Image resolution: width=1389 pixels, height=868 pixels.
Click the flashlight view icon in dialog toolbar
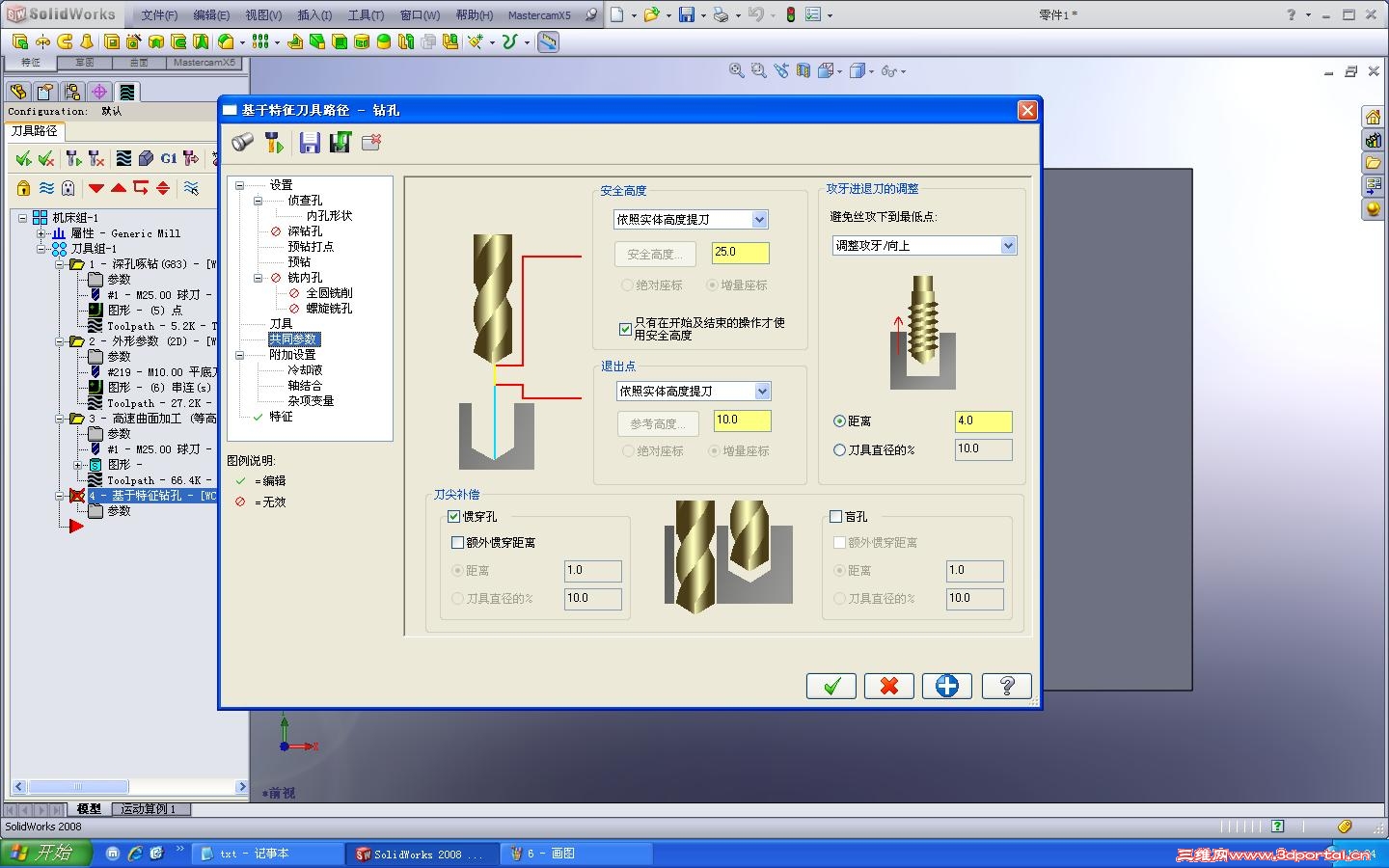coord(243,143)
